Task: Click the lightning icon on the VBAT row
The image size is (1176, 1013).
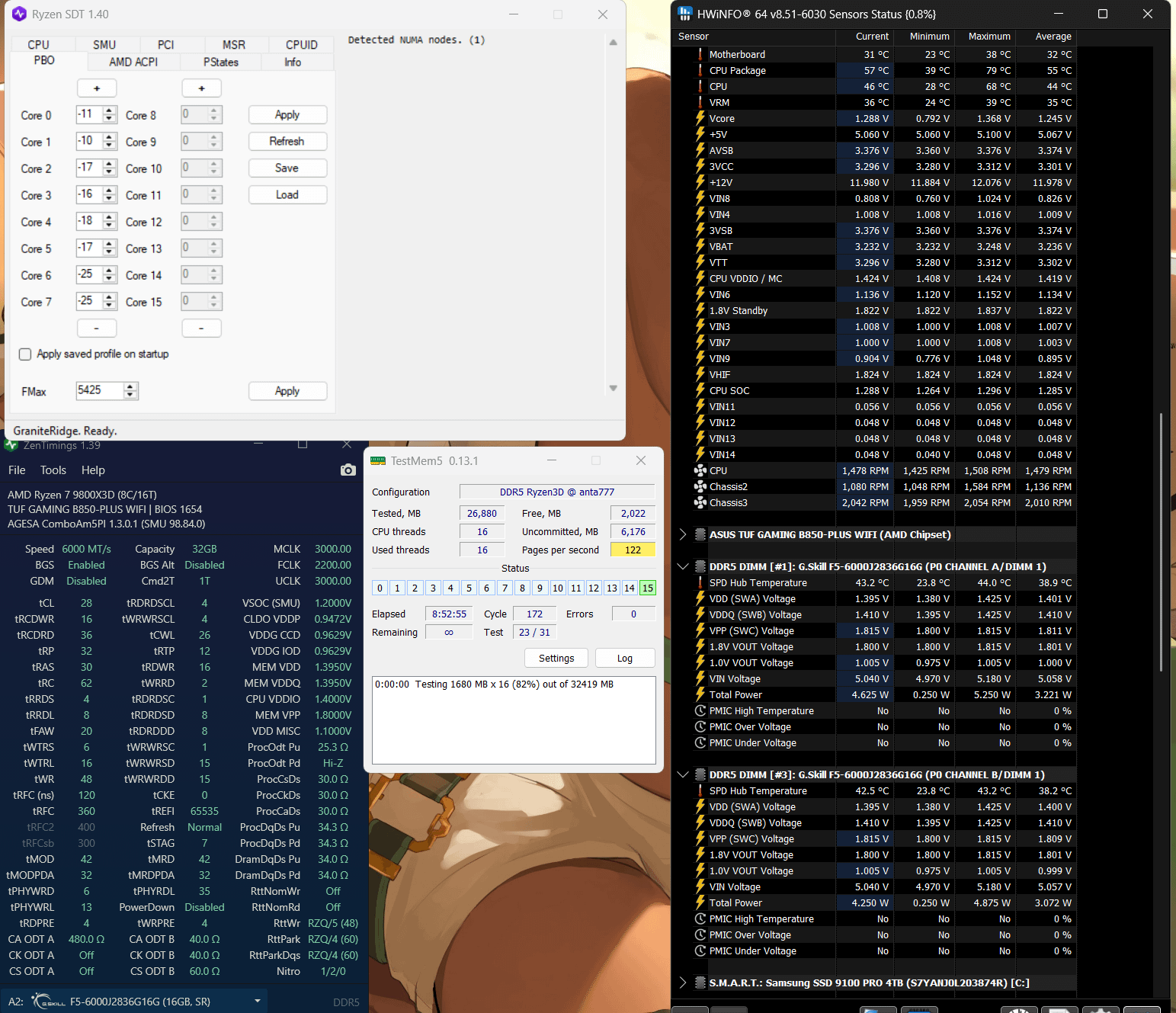Action: coord(700,246)
